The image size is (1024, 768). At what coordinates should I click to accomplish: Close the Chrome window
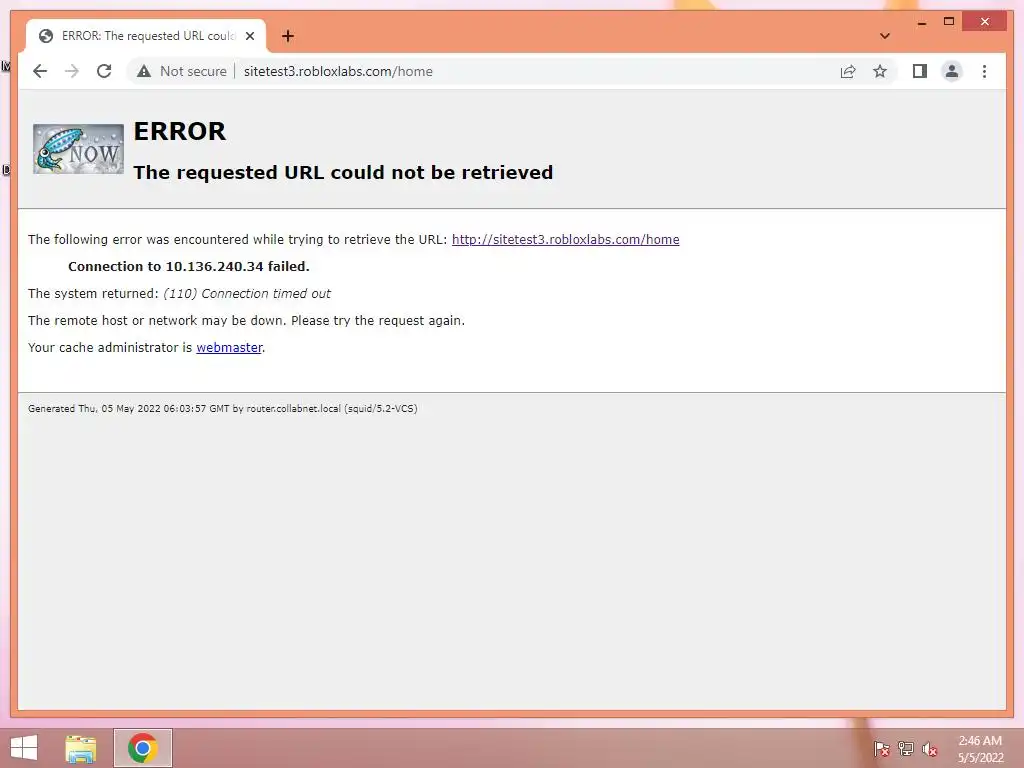point(985,22)
